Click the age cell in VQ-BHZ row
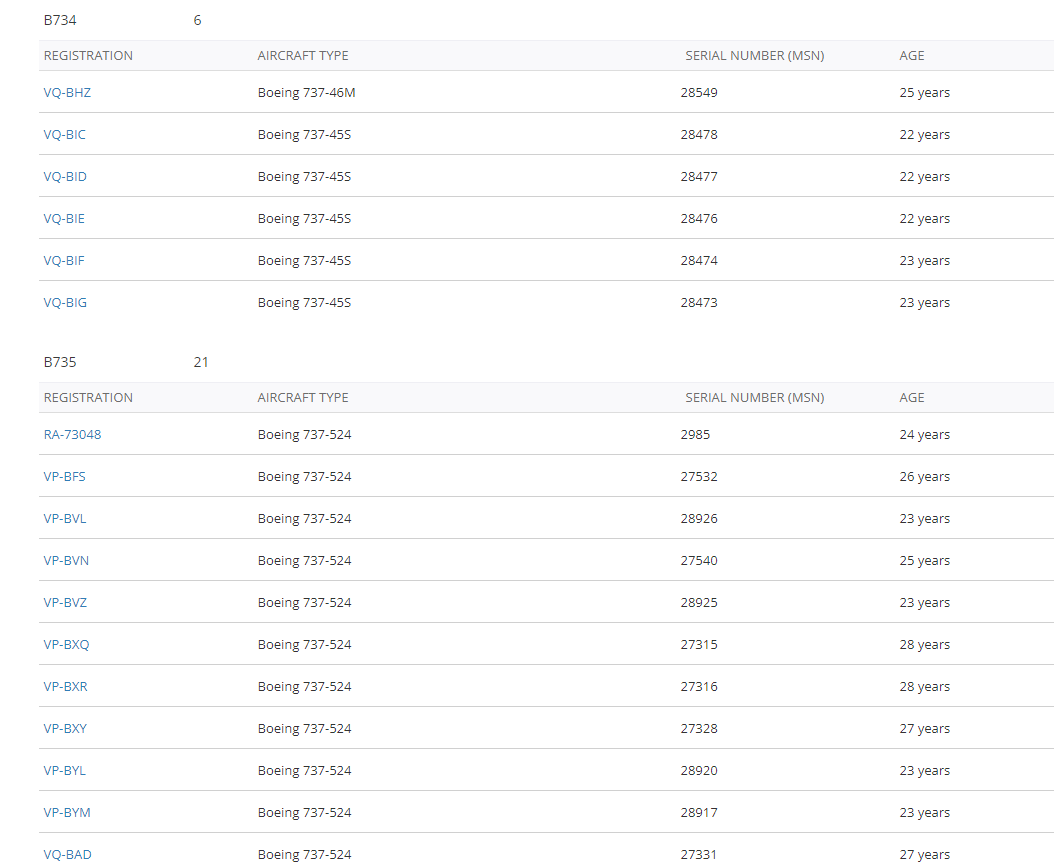 click(925, 93)
